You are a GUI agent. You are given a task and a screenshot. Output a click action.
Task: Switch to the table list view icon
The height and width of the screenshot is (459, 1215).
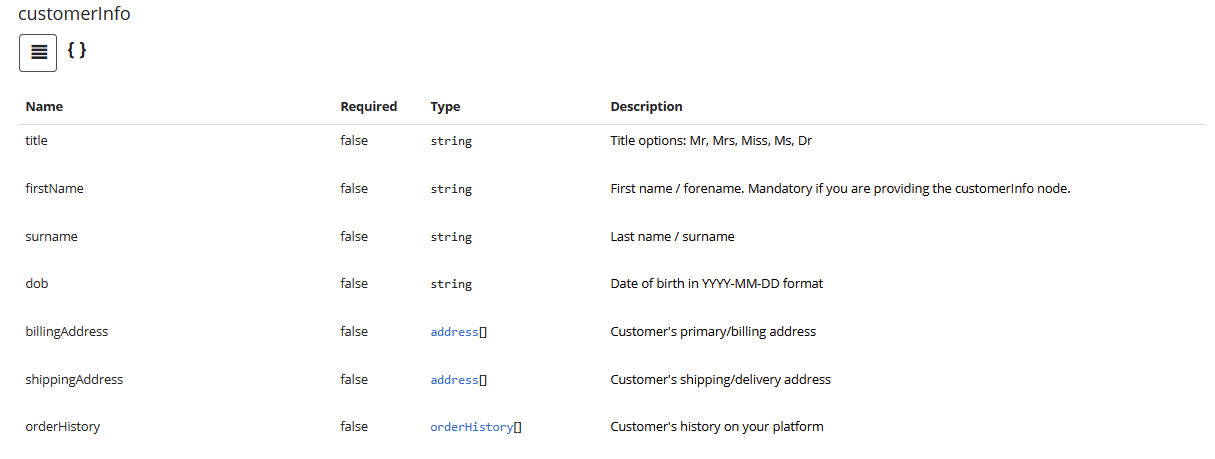(38, 53)
